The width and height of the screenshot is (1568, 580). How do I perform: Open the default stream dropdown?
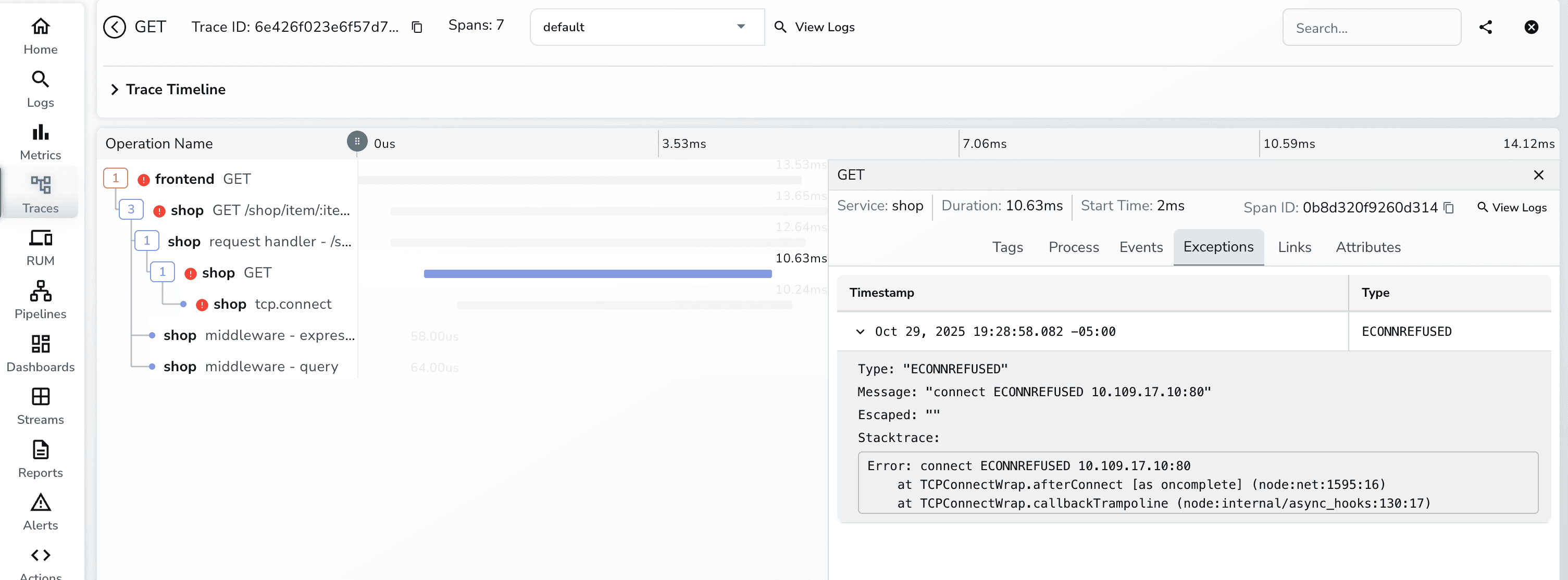646,28
